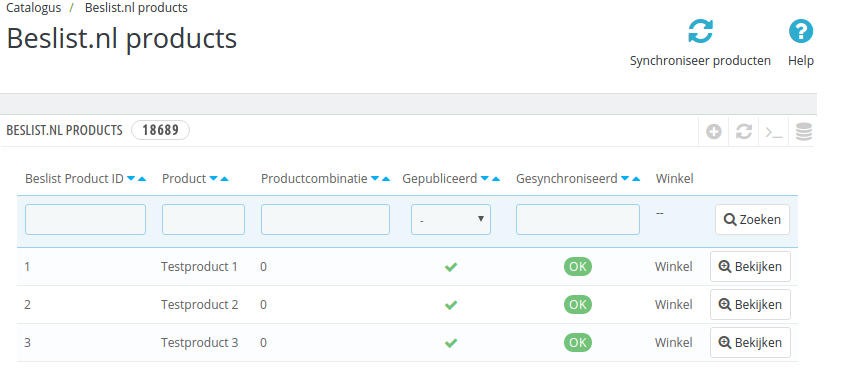Click the add new plus icon

[714, 131]
